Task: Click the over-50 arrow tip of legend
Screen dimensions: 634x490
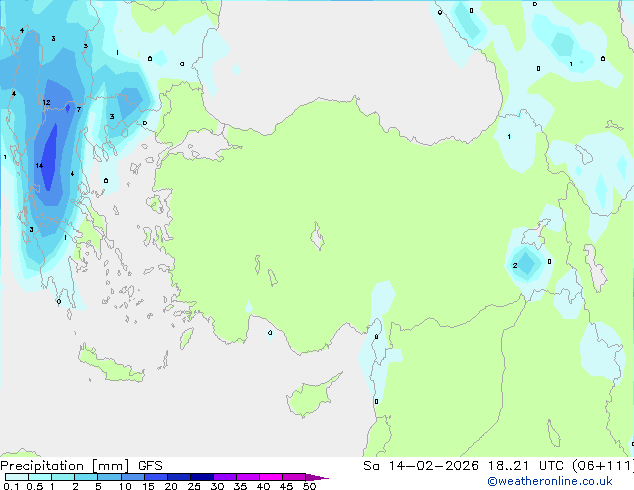Action: (x=317, y=477)
